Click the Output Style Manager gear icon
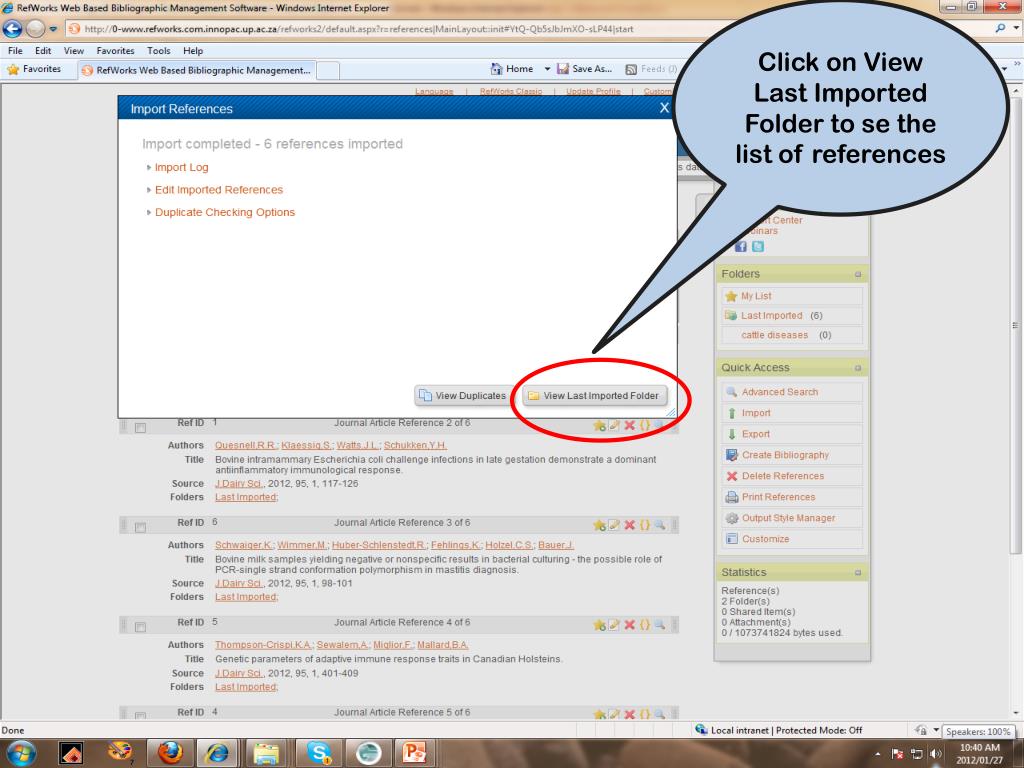 coord(731,518)
